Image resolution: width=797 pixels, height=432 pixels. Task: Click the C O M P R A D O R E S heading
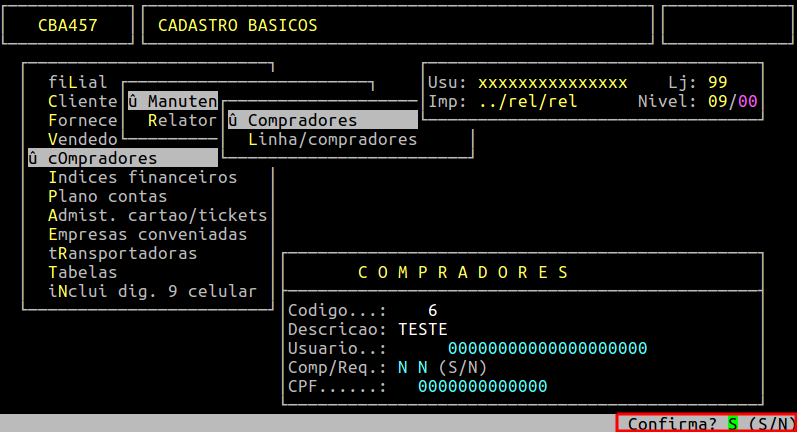463,272
